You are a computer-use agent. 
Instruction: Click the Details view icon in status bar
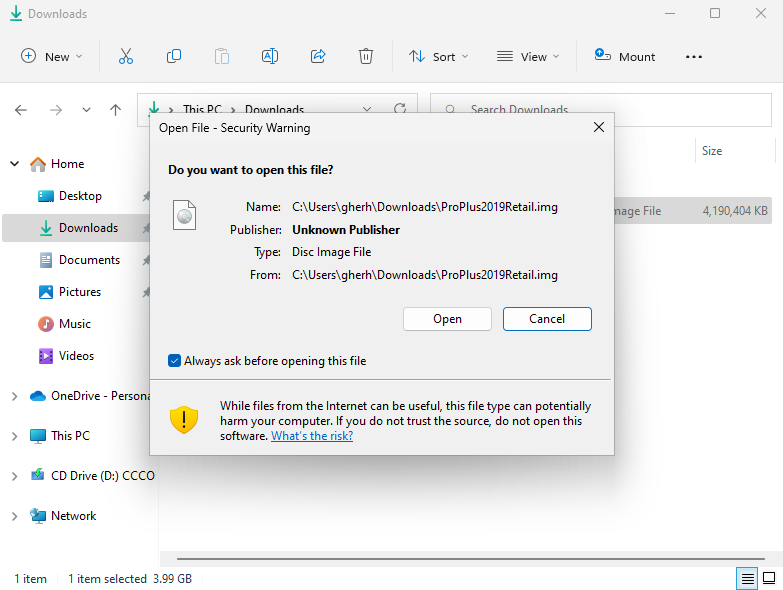click(746, 578)
